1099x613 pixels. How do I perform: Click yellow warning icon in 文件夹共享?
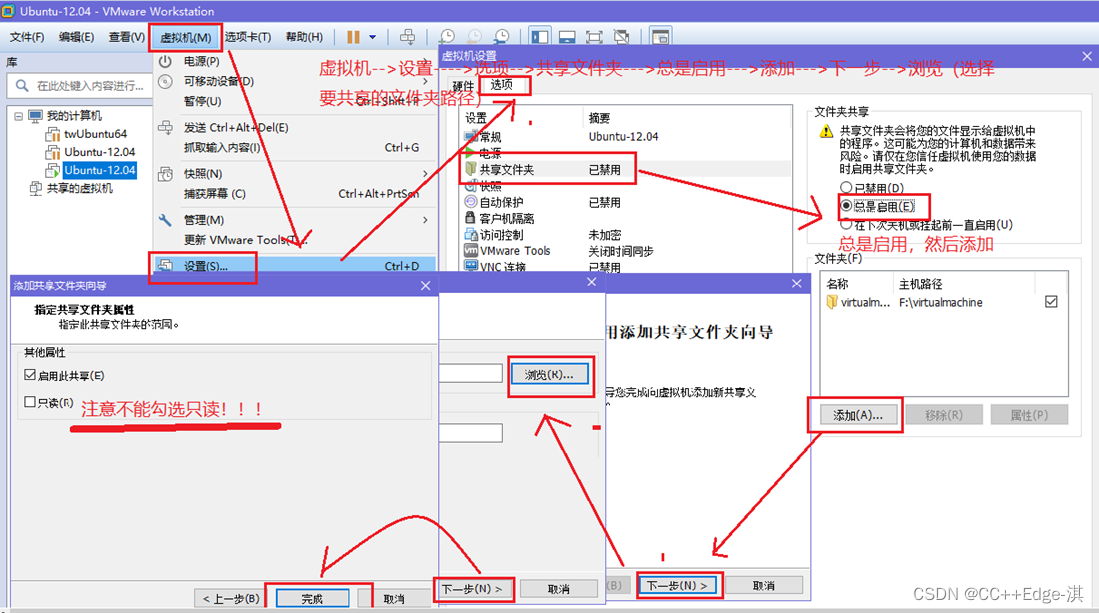tap(827, 131)
